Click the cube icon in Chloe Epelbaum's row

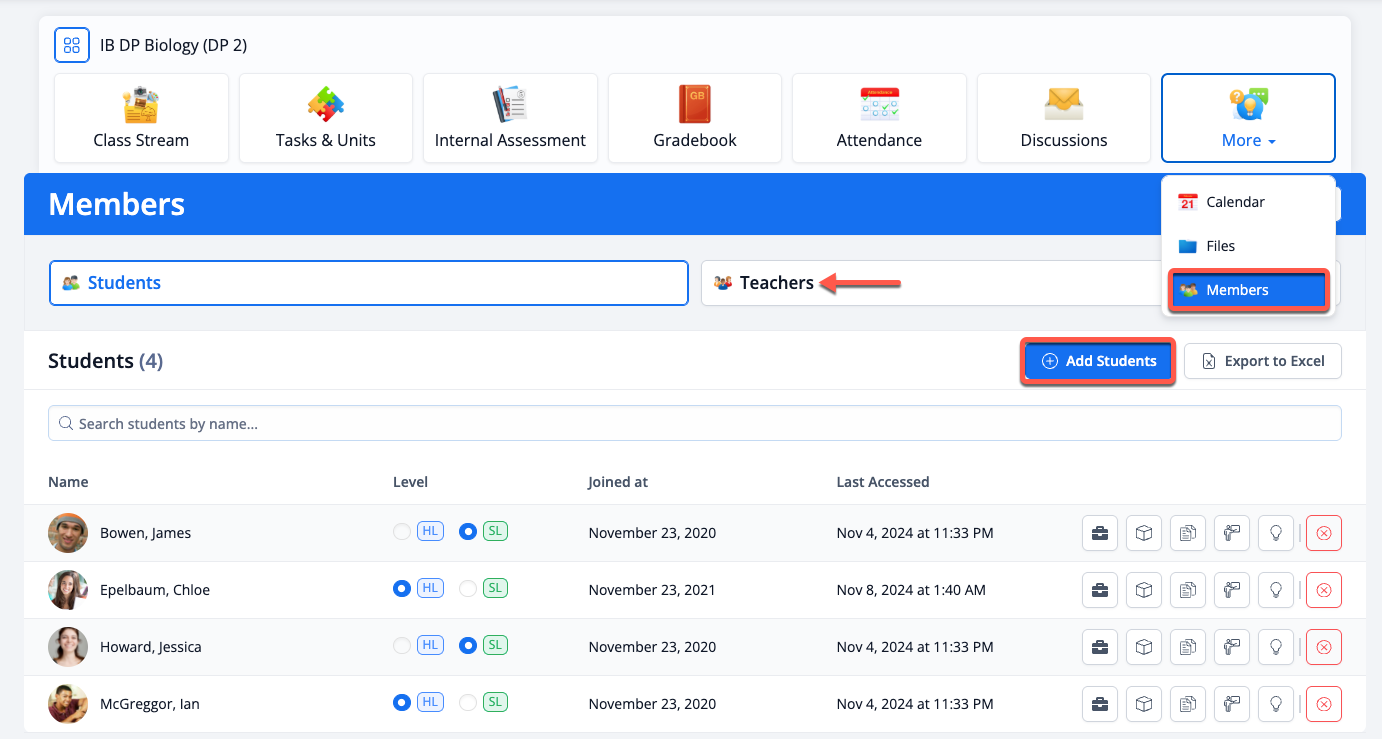tap(1144, 590)
